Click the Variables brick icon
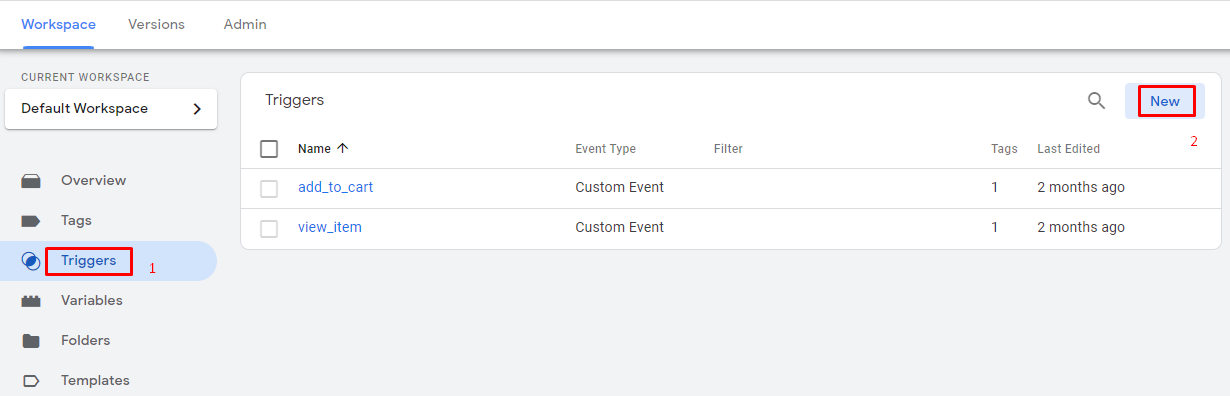 (x=31, y=301)
